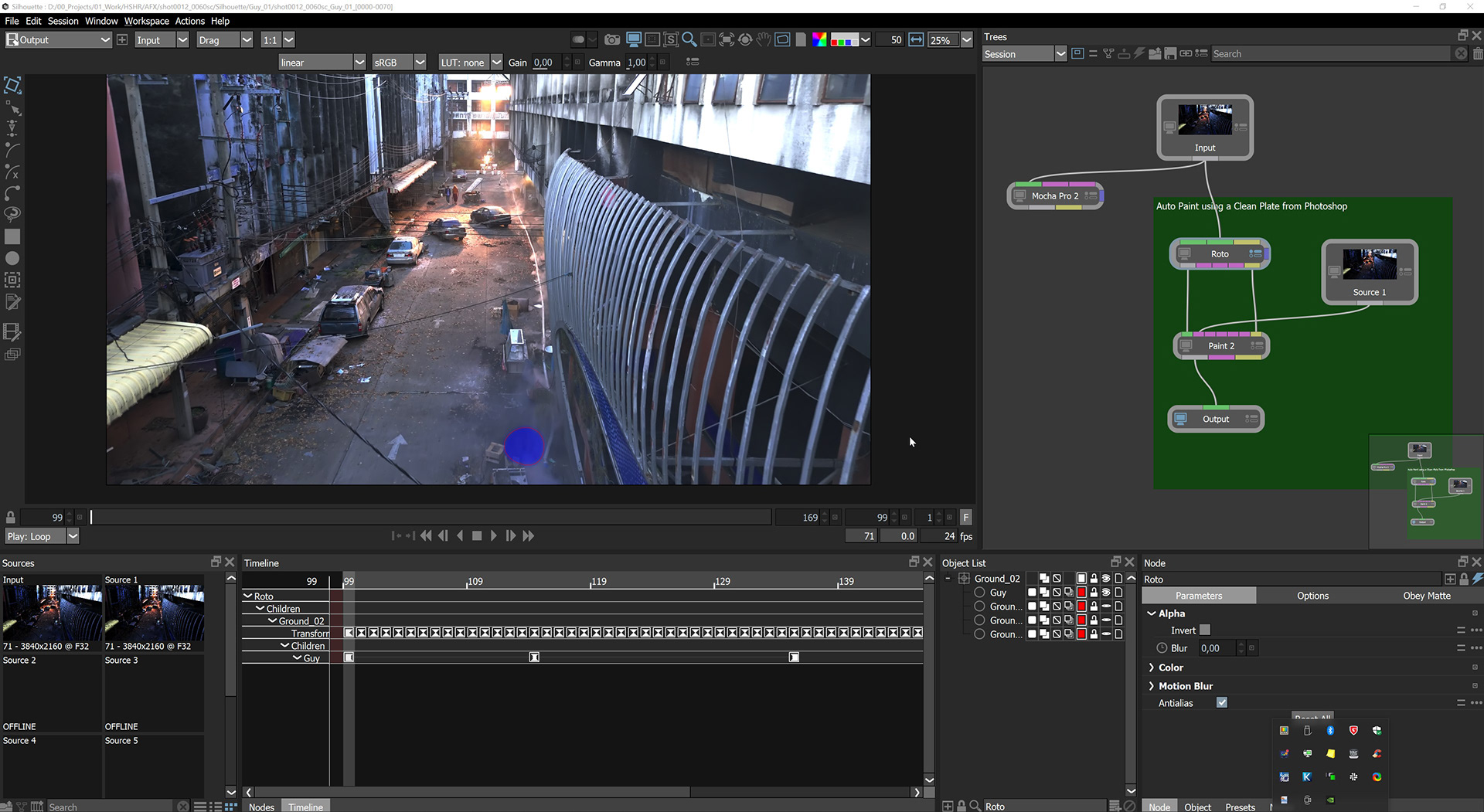Viewport: 1484px width, 812px height.
Task: Clear the Trees search field
Action: [1460, 53]
